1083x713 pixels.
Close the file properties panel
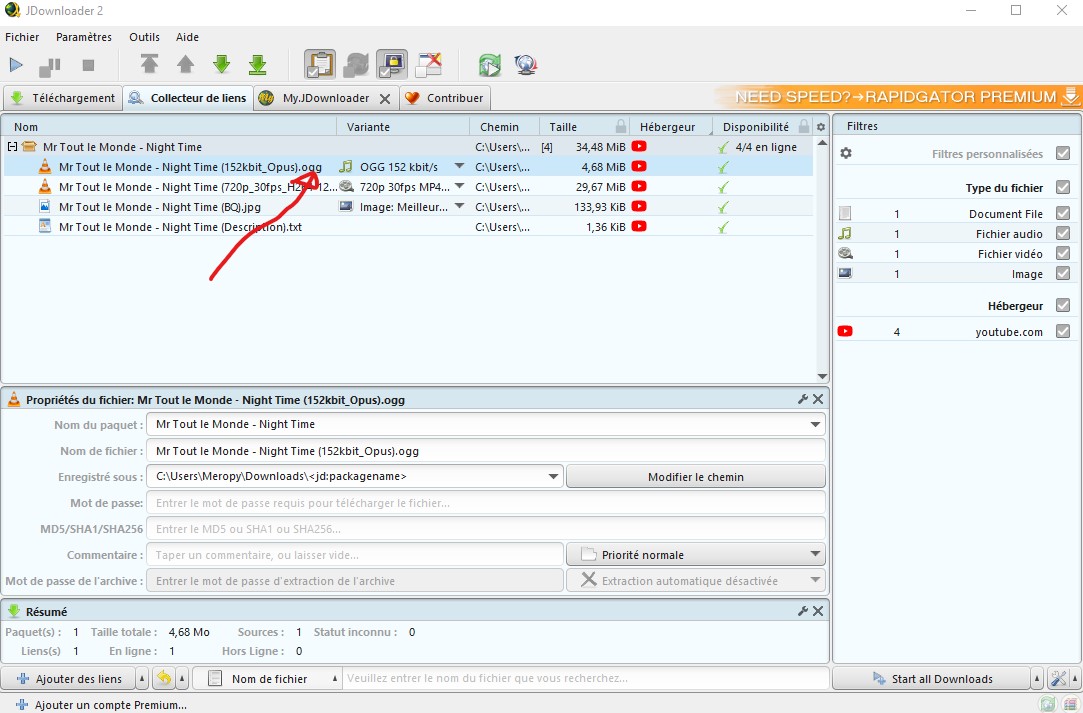point(818,399)
